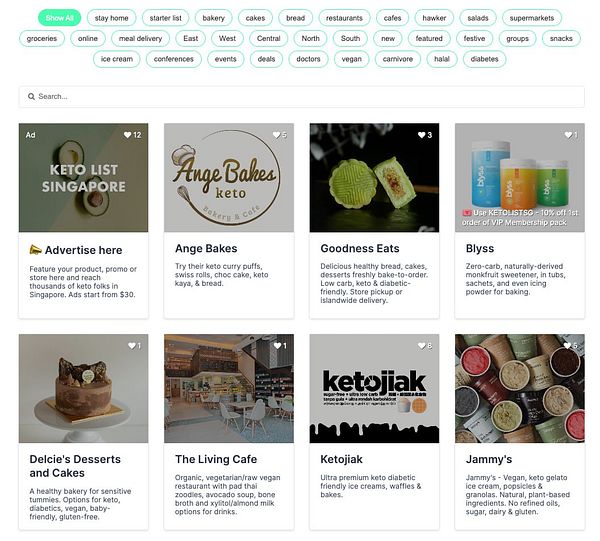Screen dimensions: 600x541
Task: Filter by Central region
Action: pyautogui.click(x=269, y=39)
